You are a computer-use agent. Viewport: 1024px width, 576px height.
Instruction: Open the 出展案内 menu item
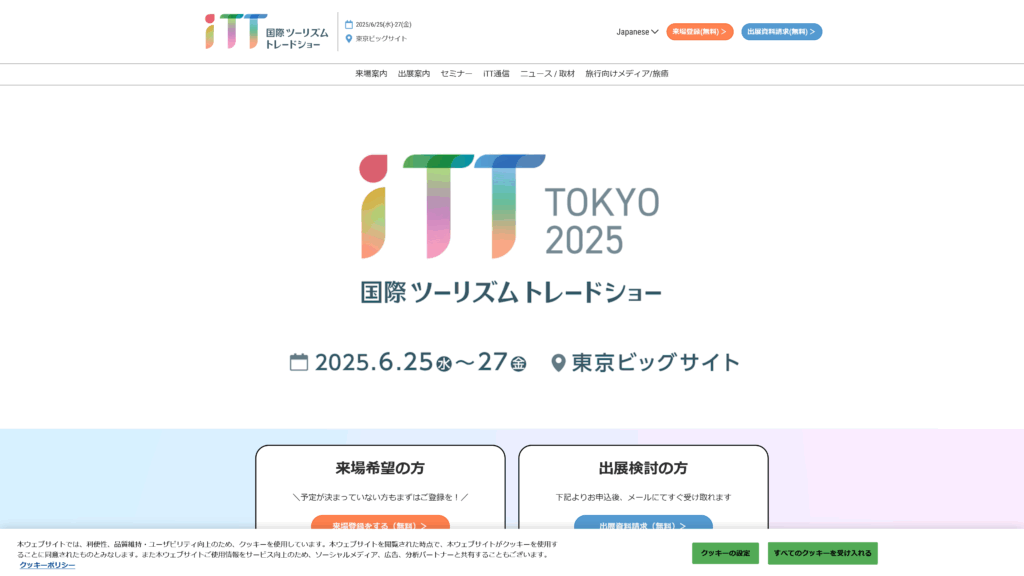[x=414, y=74]
